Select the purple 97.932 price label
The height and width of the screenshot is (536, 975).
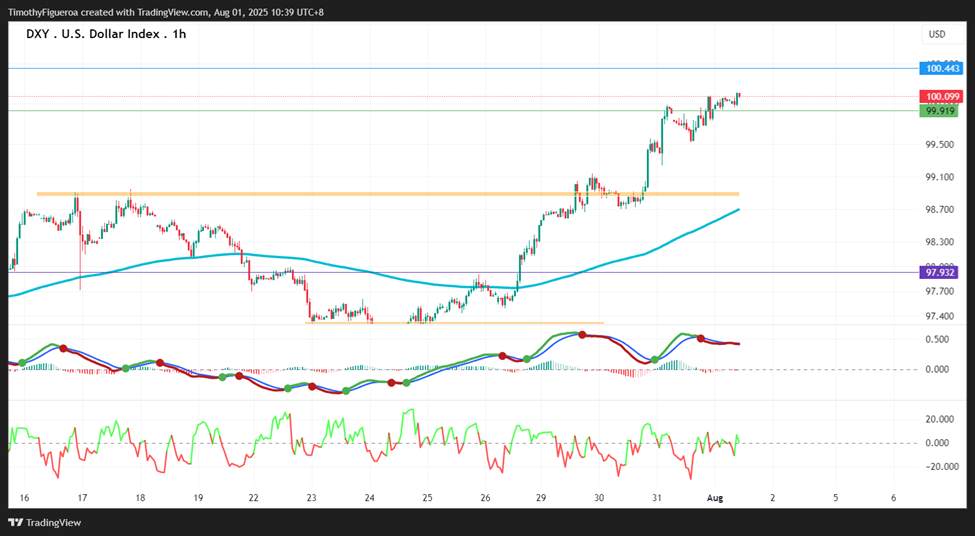click(x=940, y=272)
